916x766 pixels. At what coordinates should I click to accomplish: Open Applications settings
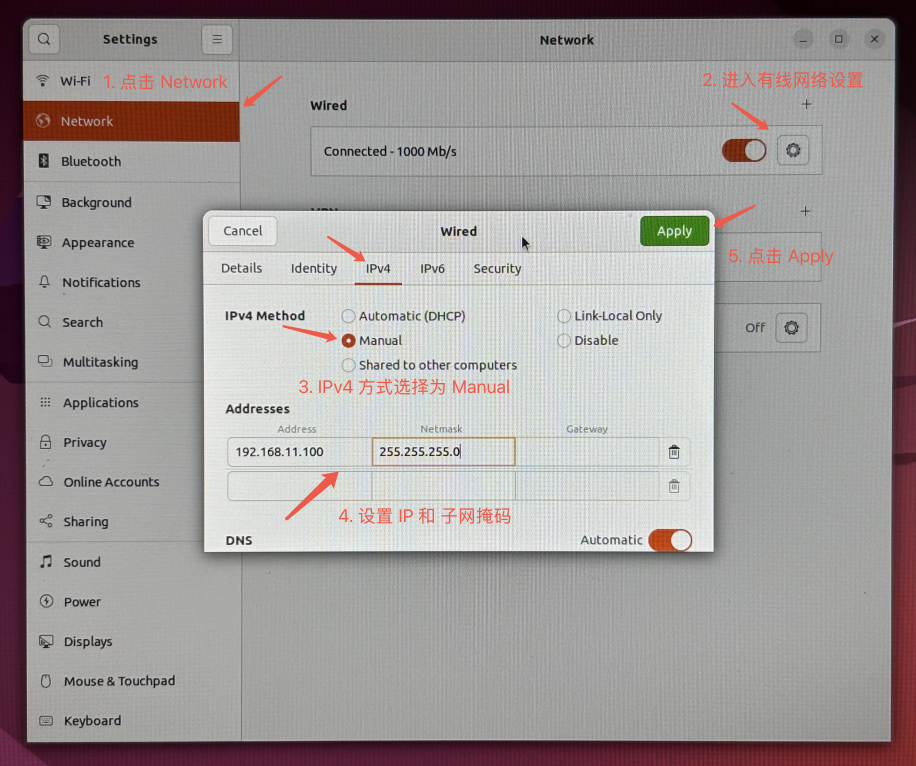pyautogui.click(x=114, y=403)
